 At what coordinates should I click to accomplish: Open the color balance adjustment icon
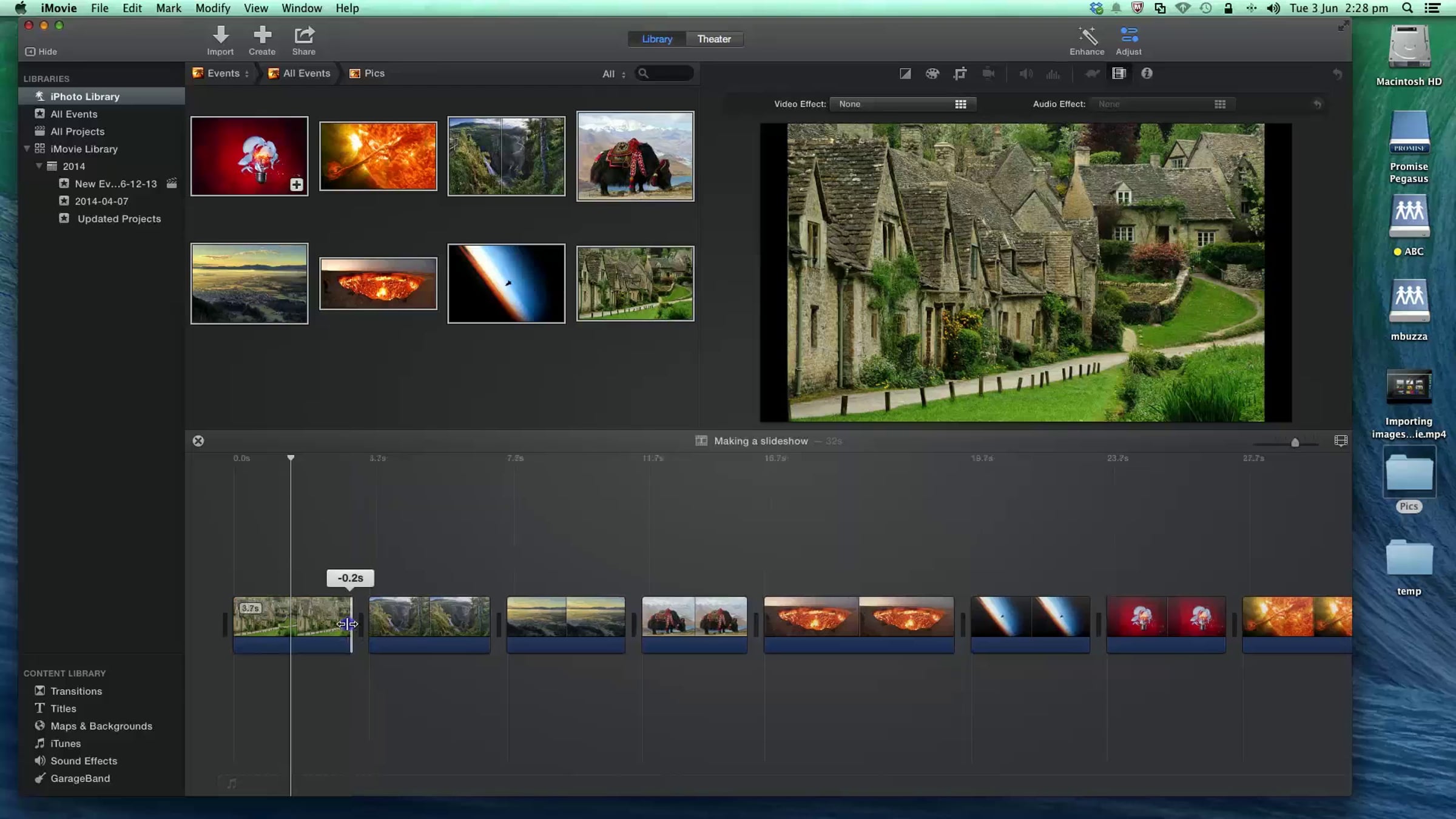pos(905,73)
